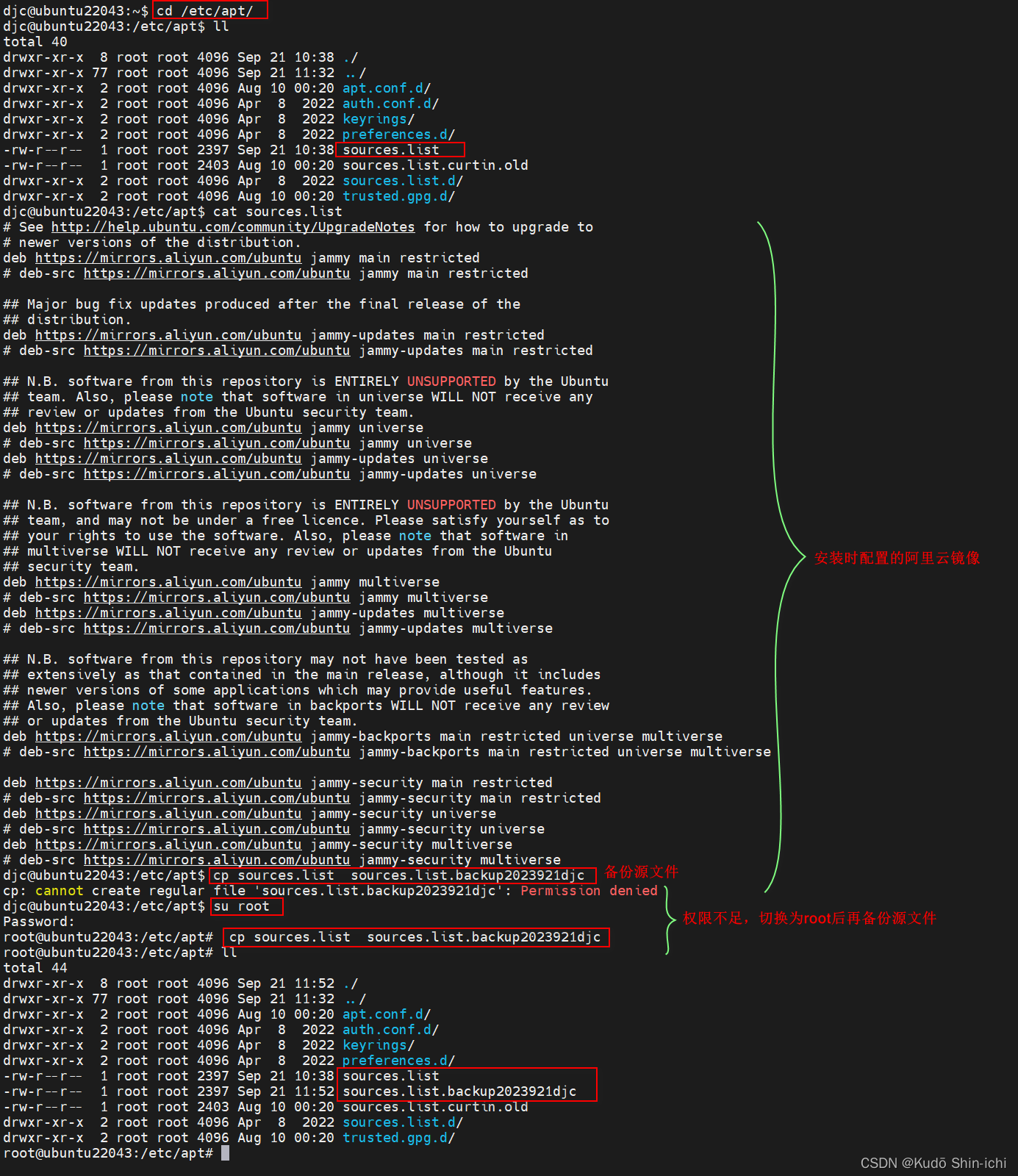Screen dimensions: 1018x1176
Task: Open aliyun link on 'deb jammy-updates main restricted' line
Action: (168, 335)
